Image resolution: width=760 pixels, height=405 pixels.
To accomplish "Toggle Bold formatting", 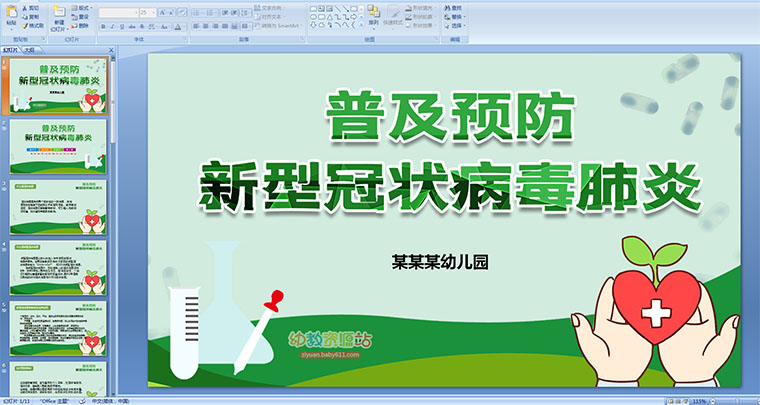I will click(101, 26).
